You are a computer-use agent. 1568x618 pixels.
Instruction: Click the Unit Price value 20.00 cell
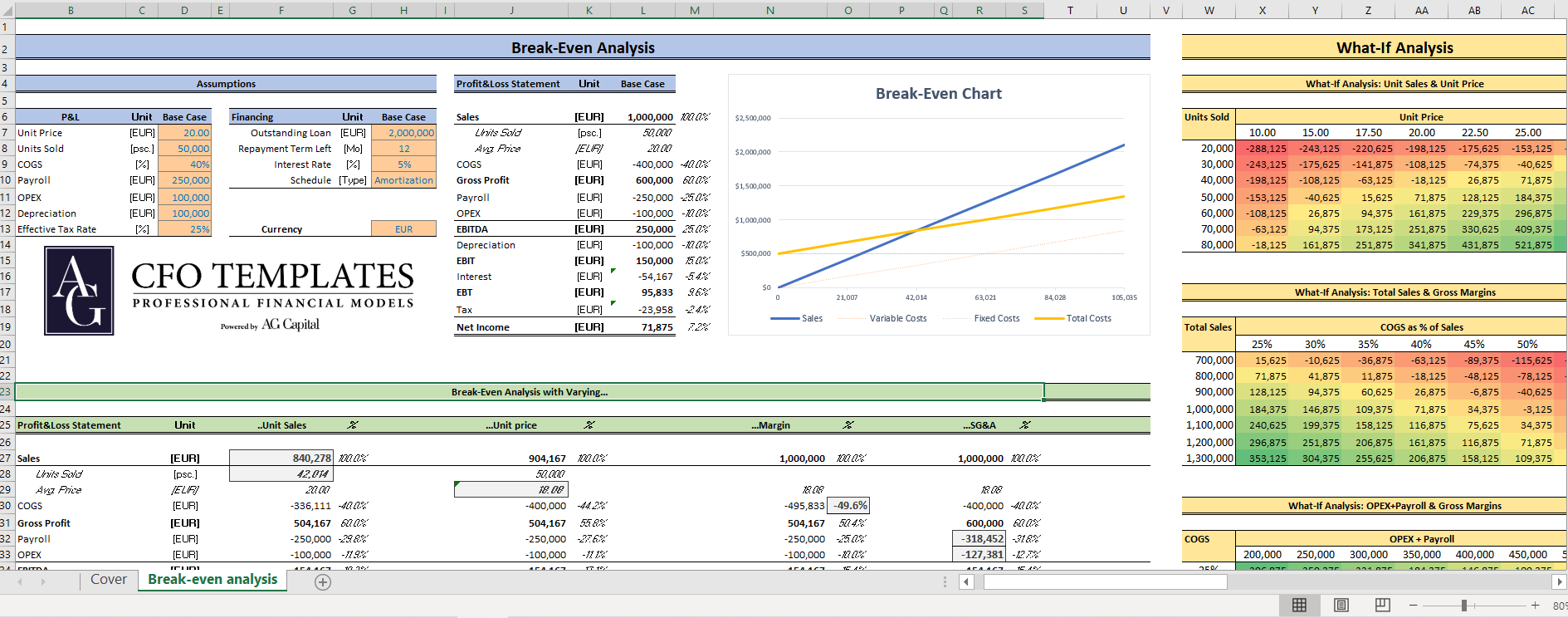coord(184,133)
